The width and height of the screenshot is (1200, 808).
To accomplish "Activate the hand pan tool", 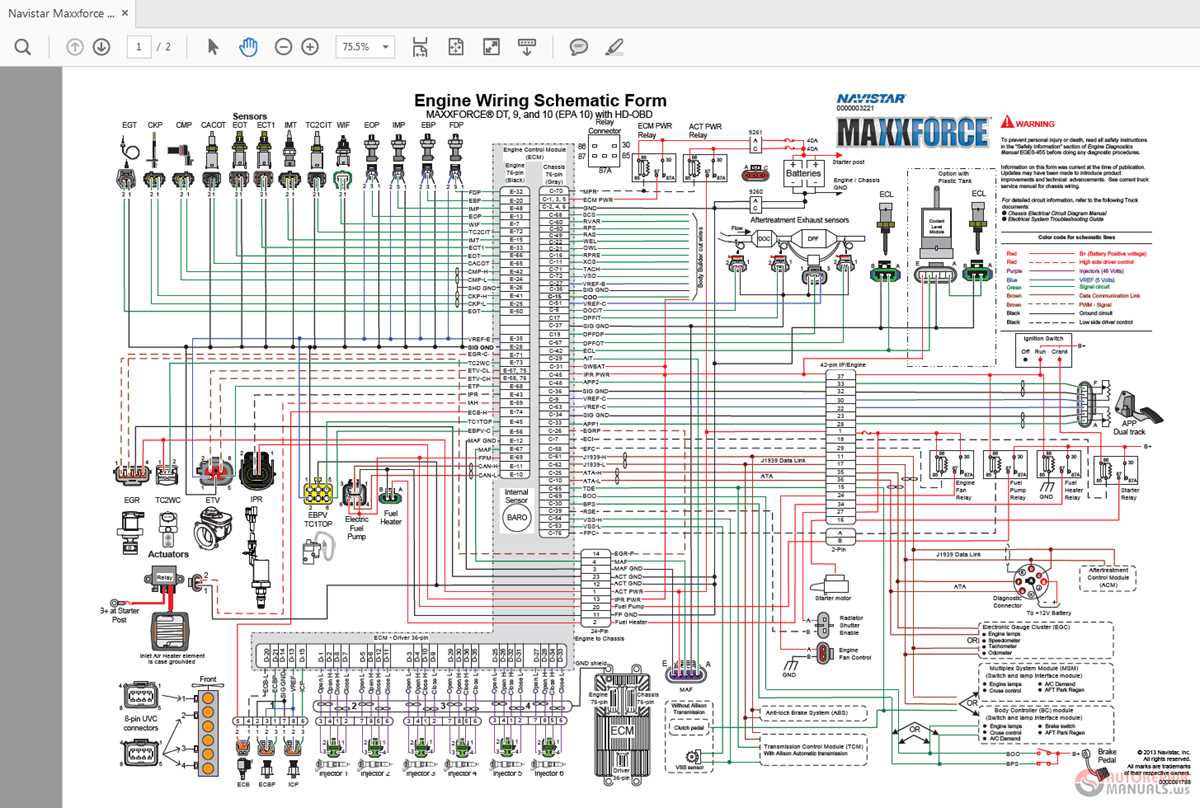I will point(248,47).
